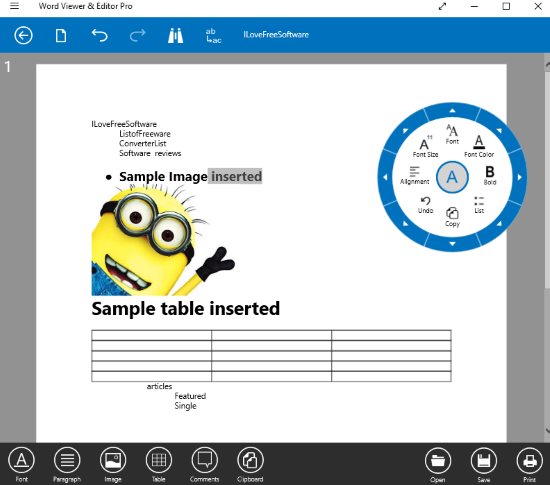
Task: Save the document
Action: (484, 465)
